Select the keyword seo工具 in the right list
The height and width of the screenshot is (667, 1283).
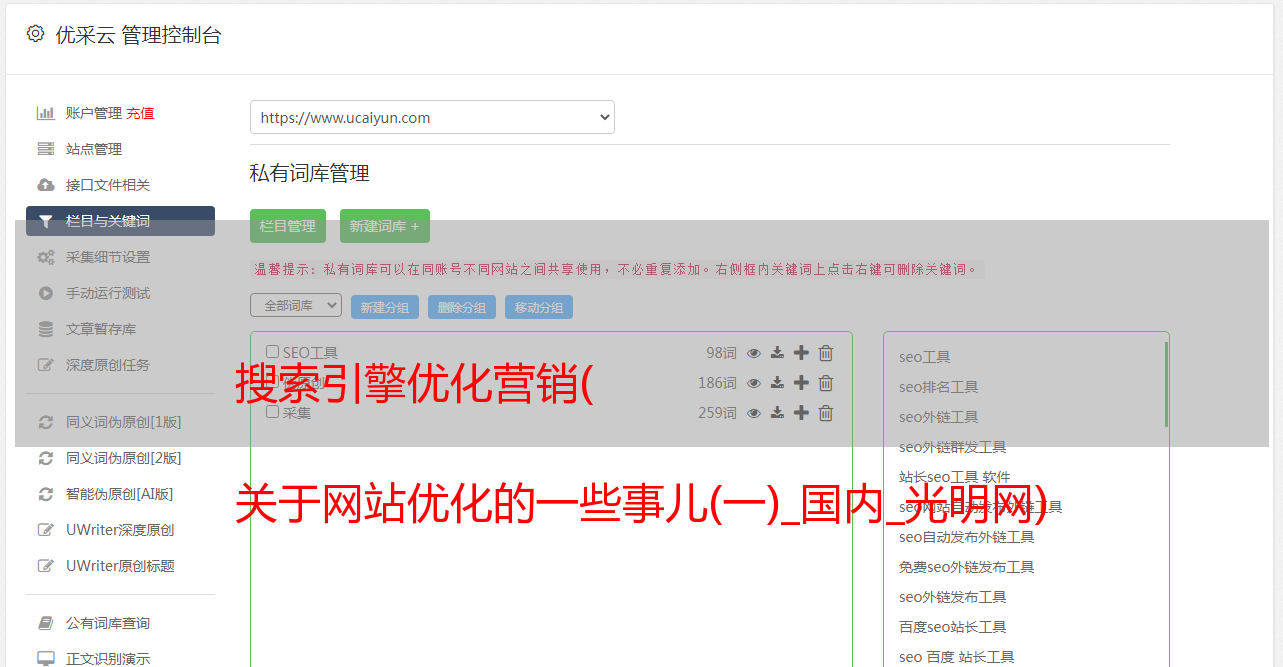924,357
